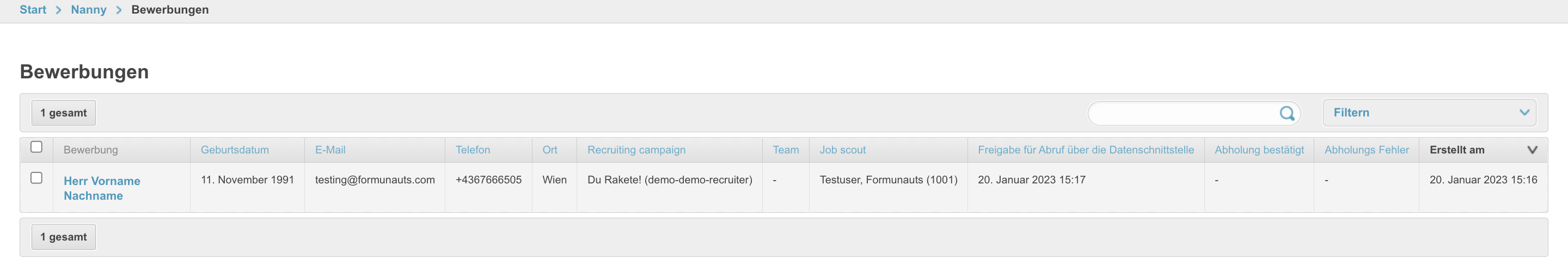This screenshot has height=271, width=1568.
Task: Click breadcrumb arrow after Nanny
Action: point(119,10)
